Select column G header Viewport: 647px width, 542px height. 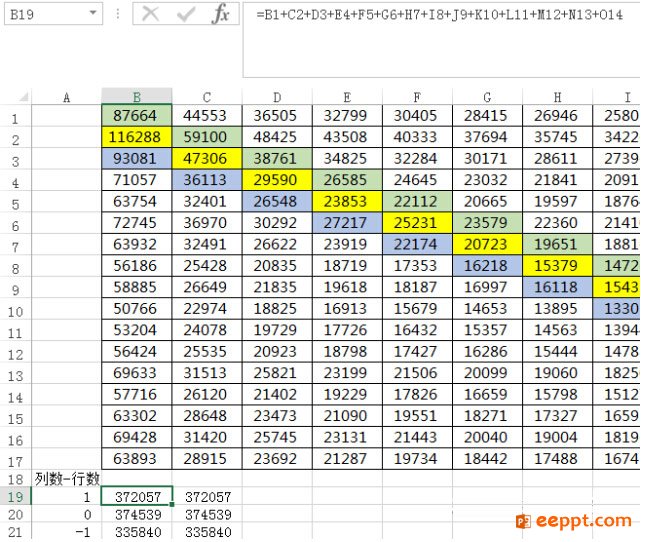pos(487,97)
